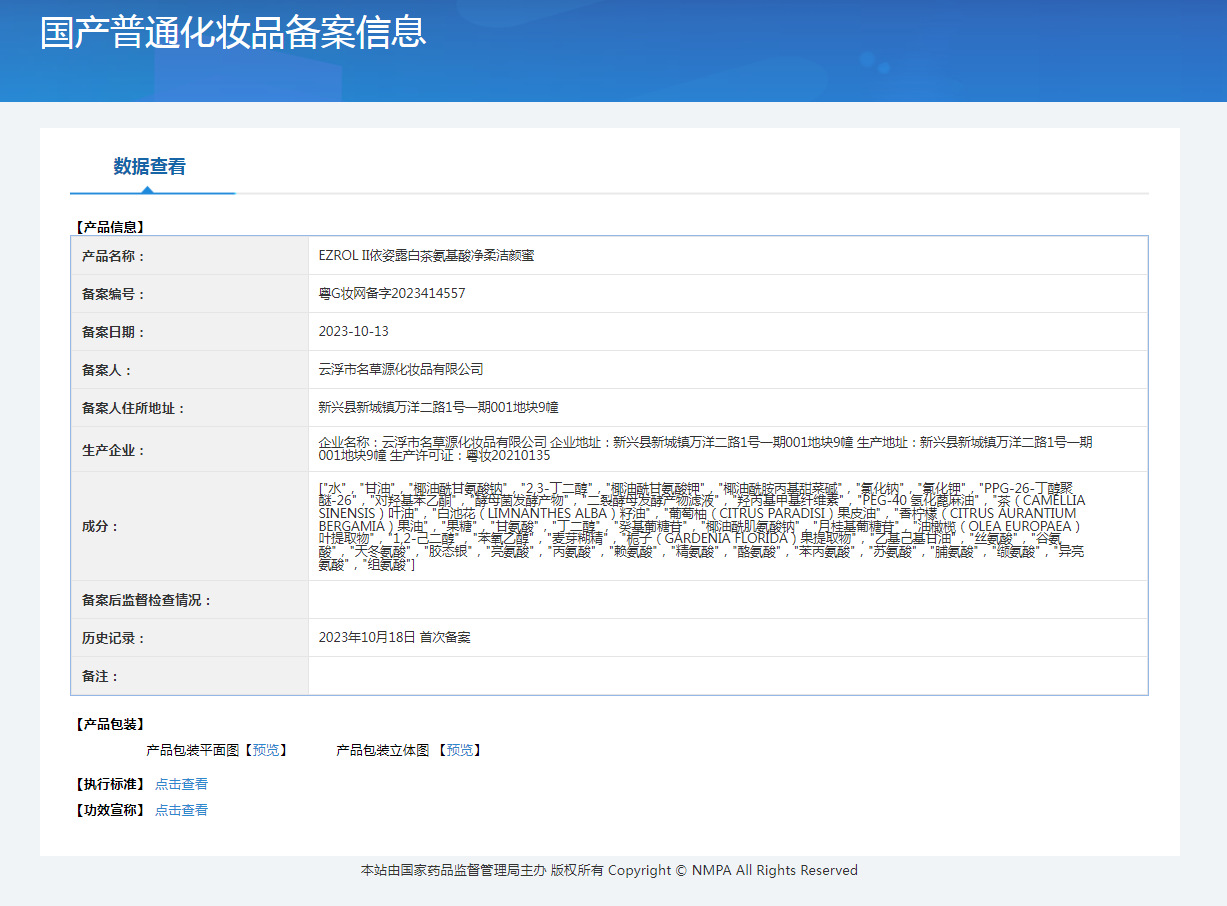Click the NMPA copyright footer text
Image resolution: width=1227 pixels, height=906 pixels.
pyautogui.click(x=609, y=871)
